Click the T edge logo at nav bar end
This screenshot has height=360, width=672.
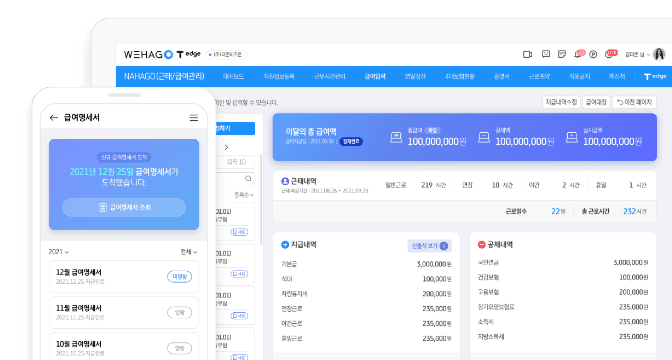pyautogui.click(x=655, y=76)
